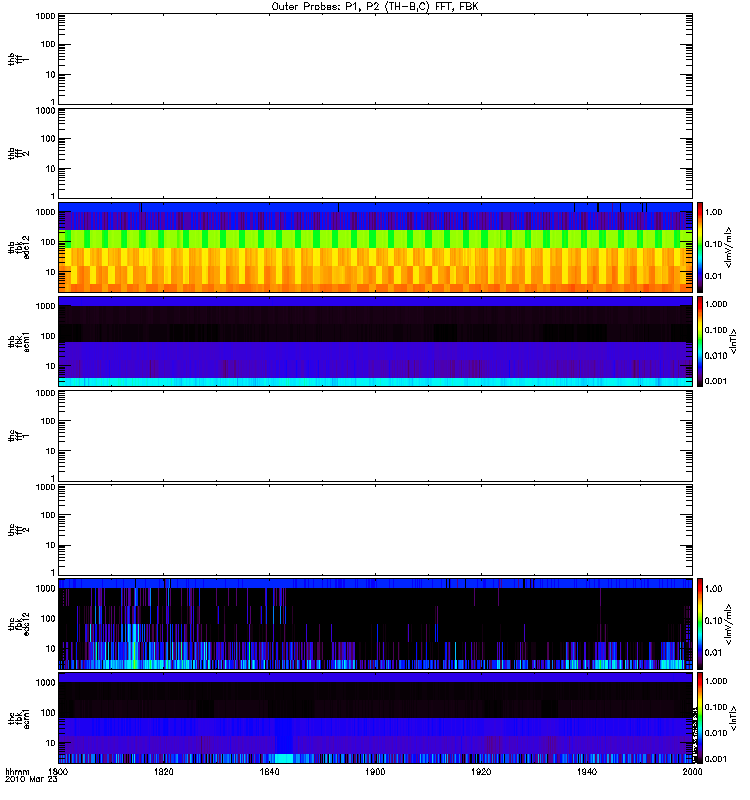
Task: Click the '1920' time axis label
Action: pos(481,772)
